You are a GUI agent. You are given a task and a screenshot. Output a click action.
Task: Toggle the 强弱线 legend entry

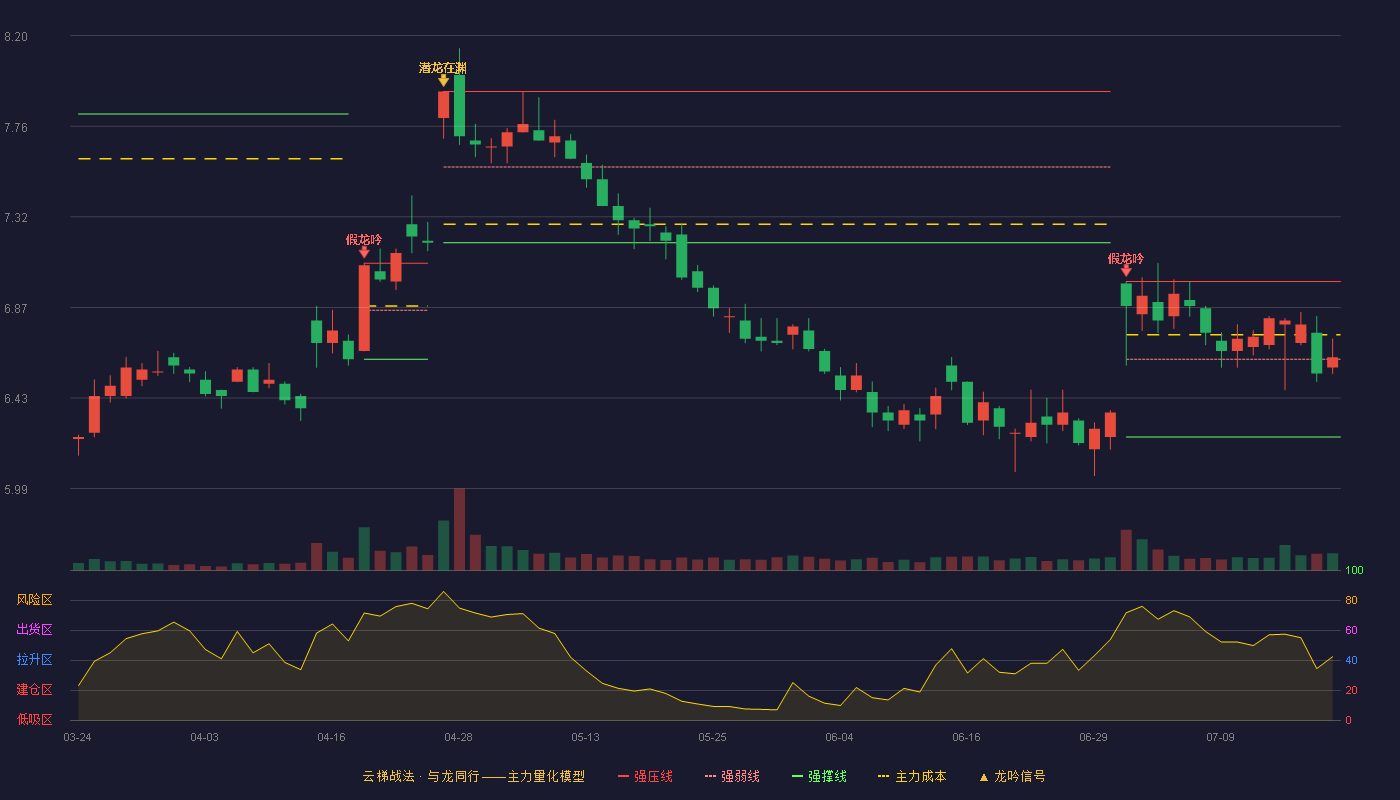pyautogui.click(x=732, y=776)
